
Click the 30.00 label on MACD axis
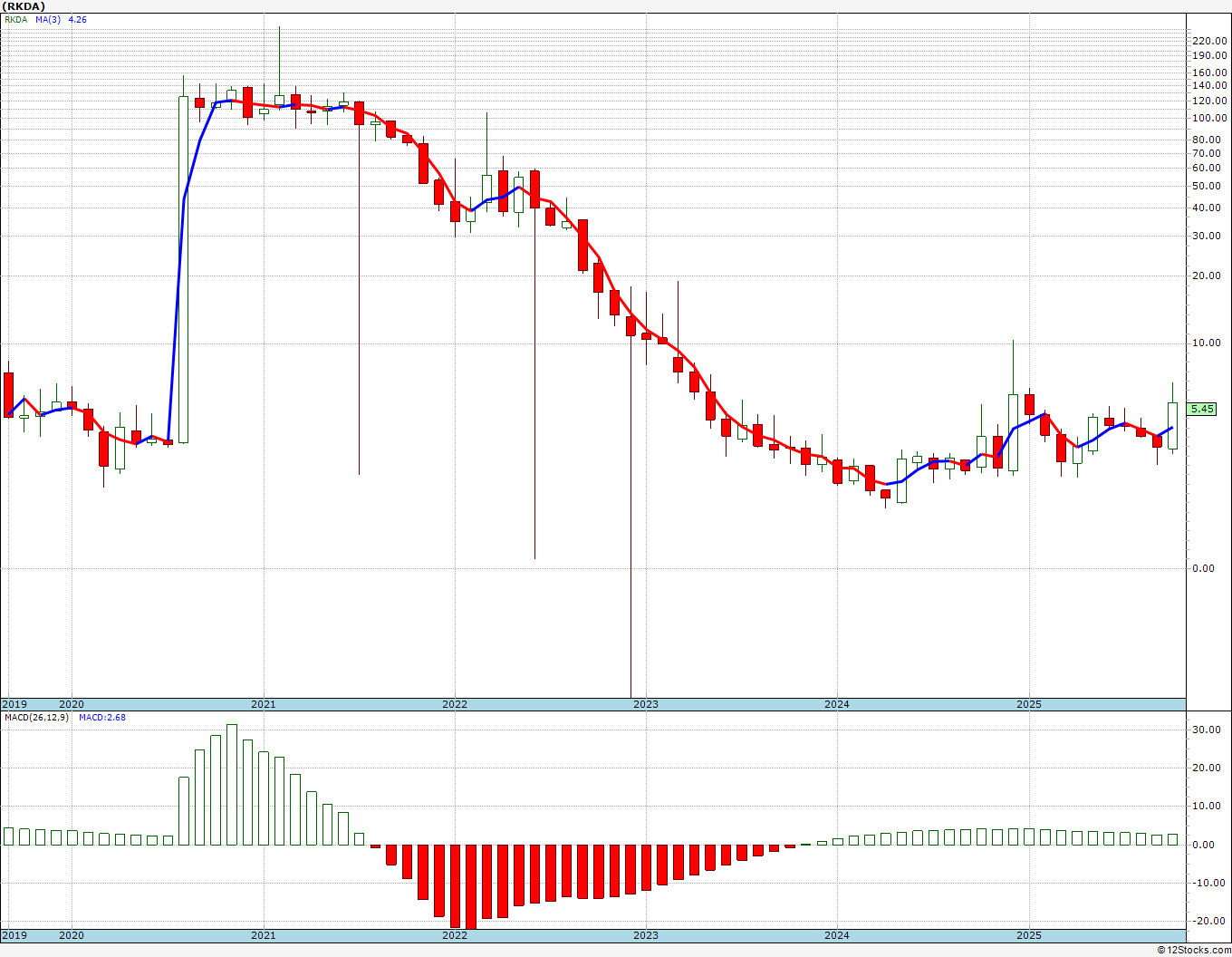pos(1207,730)
